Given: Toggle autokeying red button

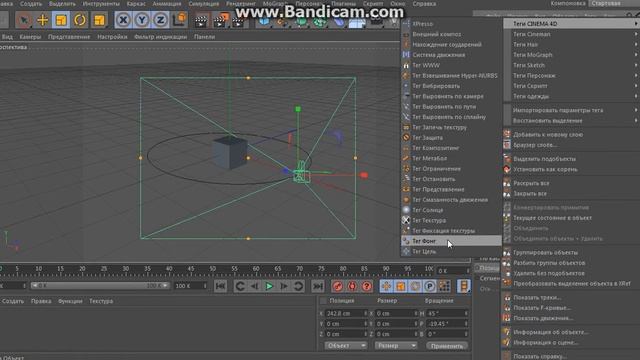Looking at the screenshot, I should point(352,286).
